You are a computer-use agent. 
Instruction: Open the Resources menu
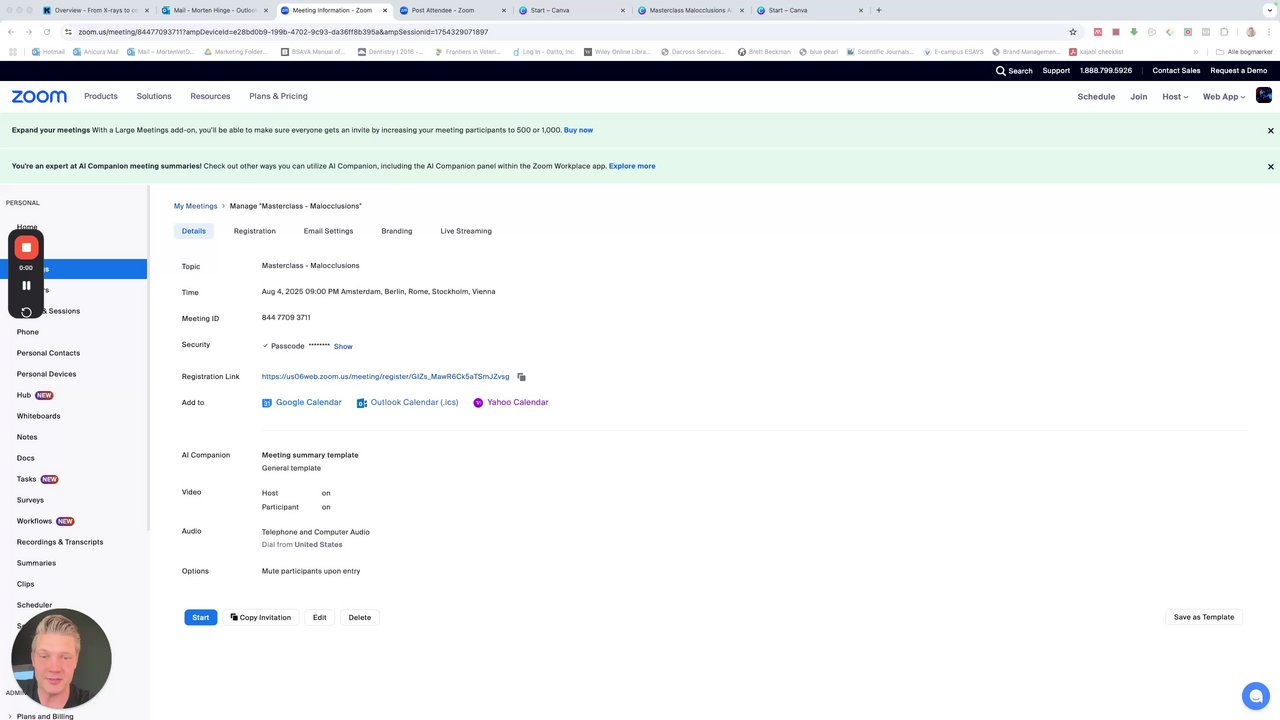[210, 96]
